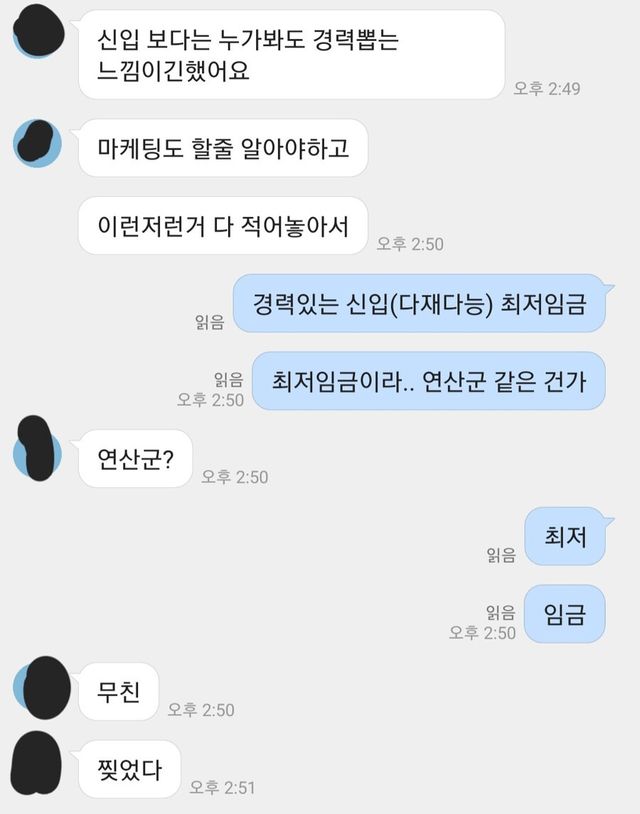
Task: Open the profile photo next to the 무친 message
Action: point(42,687)
